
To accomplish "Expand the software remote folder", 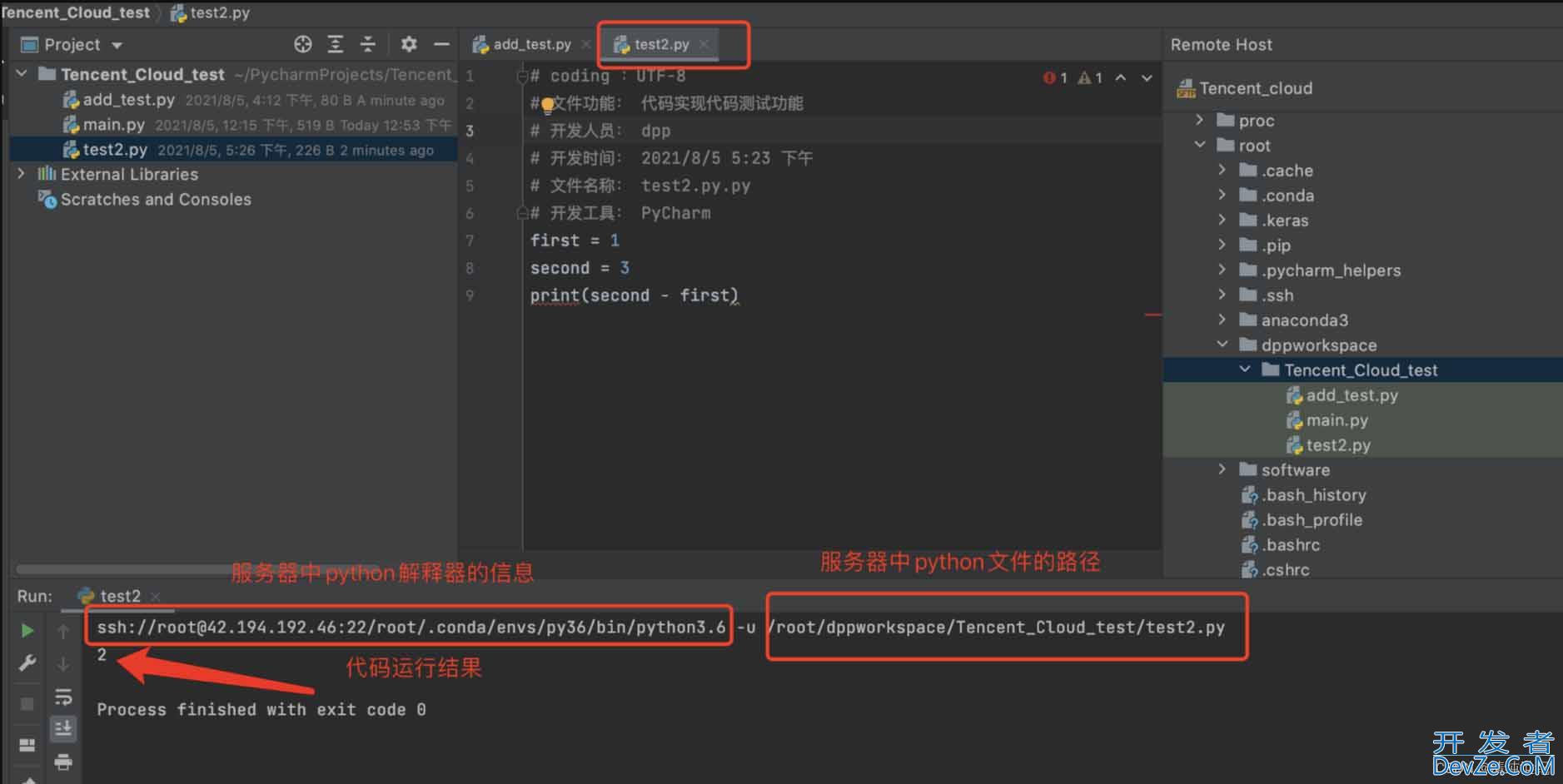I will [x=1222, y=469].
